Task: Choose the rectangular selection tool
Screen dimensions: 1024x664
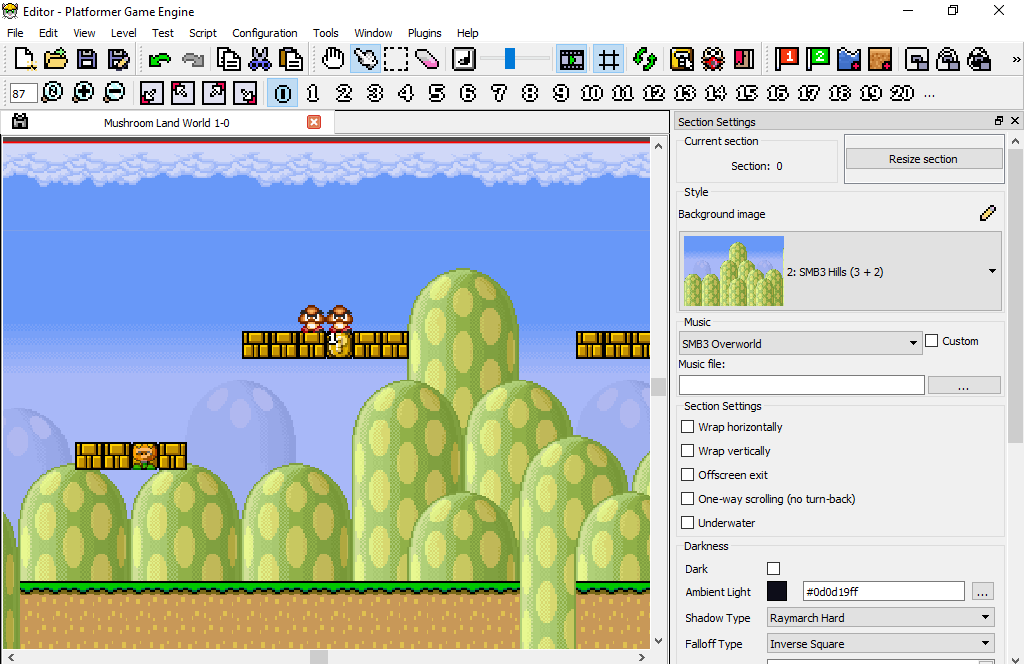Action: (x=396, y=59)
